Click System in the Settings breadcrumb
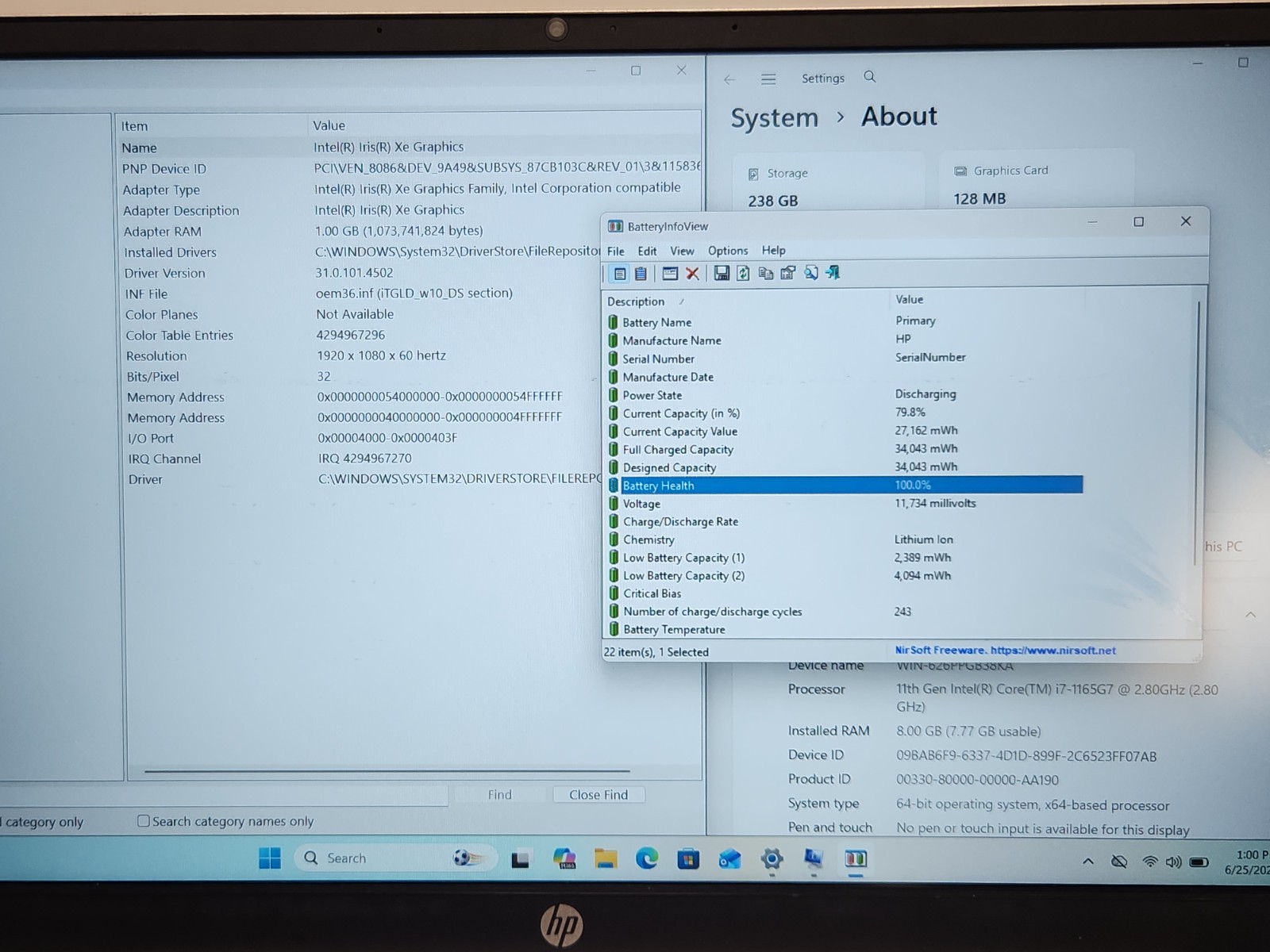The width and height of the screenshot is (1270, 952). (x=774, y=118)
